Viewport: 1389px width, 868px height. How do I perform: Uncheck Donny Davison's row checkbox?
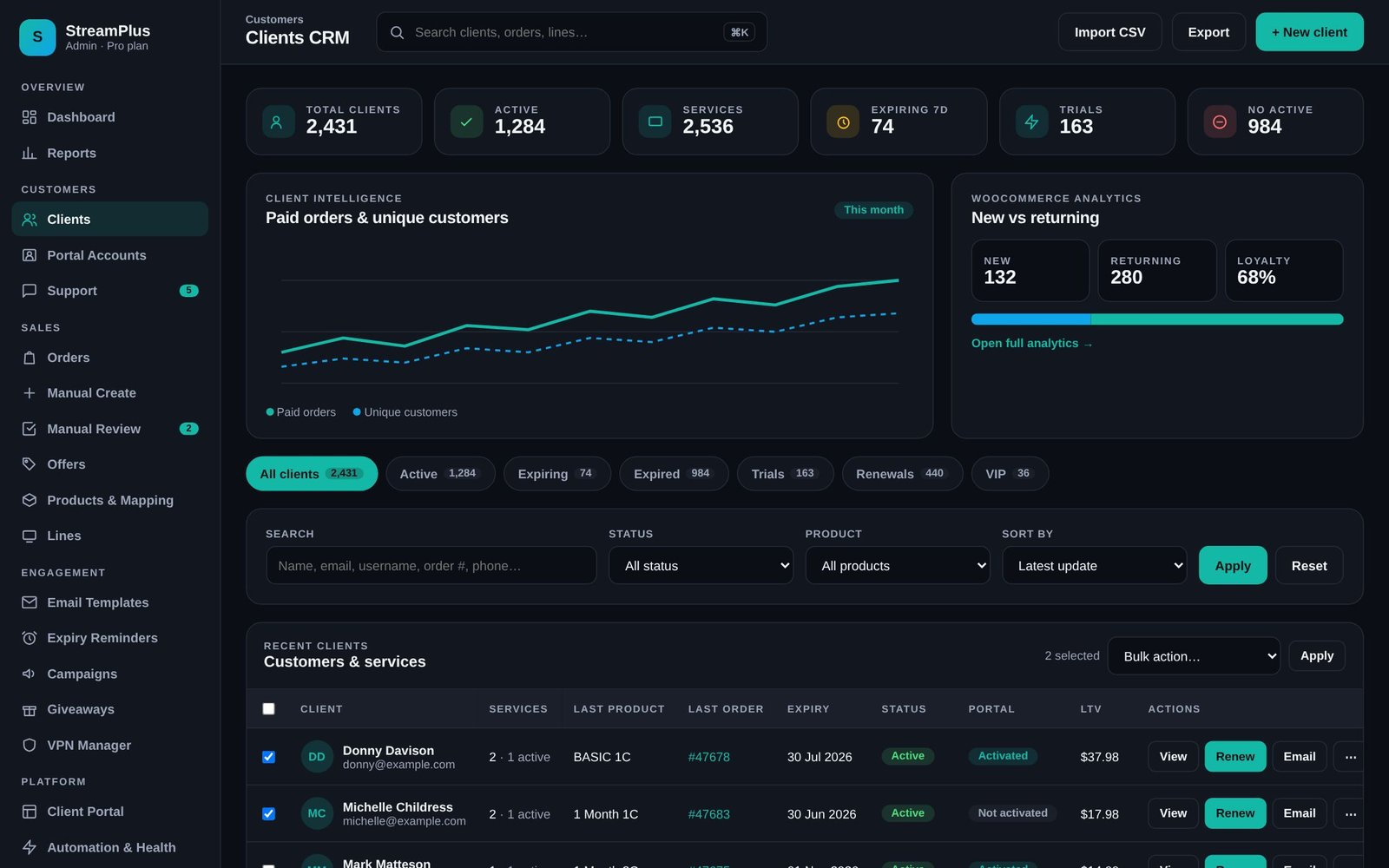coord(269,757)
